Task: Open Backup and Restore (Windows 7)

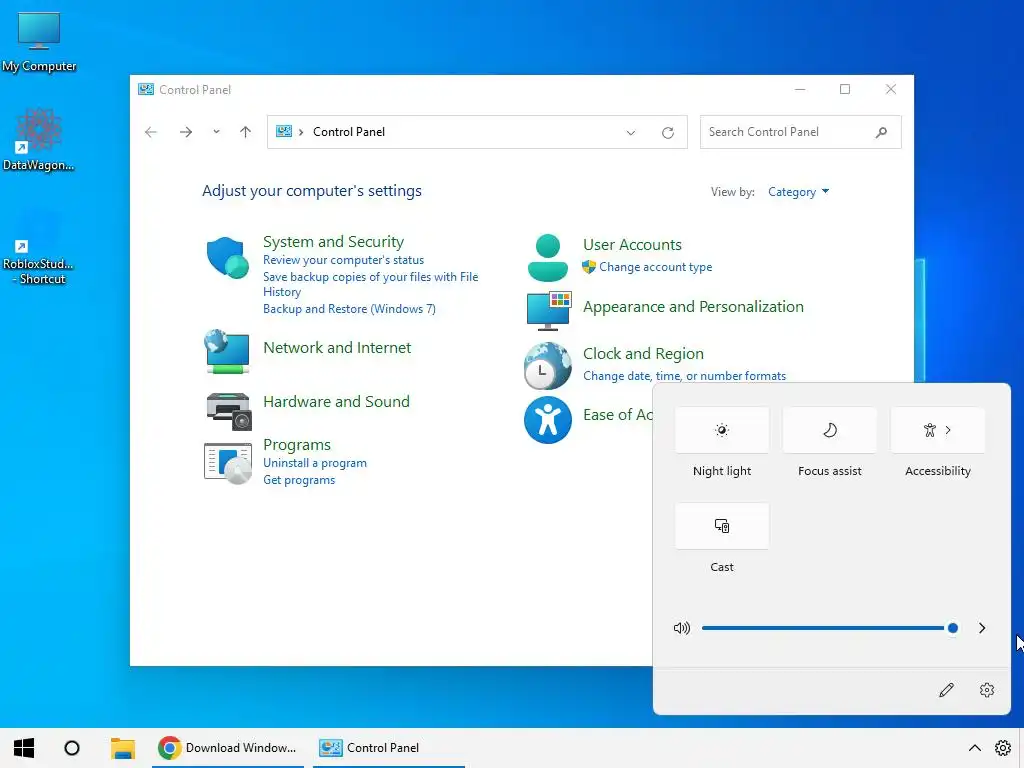Action: coord(349,309)
